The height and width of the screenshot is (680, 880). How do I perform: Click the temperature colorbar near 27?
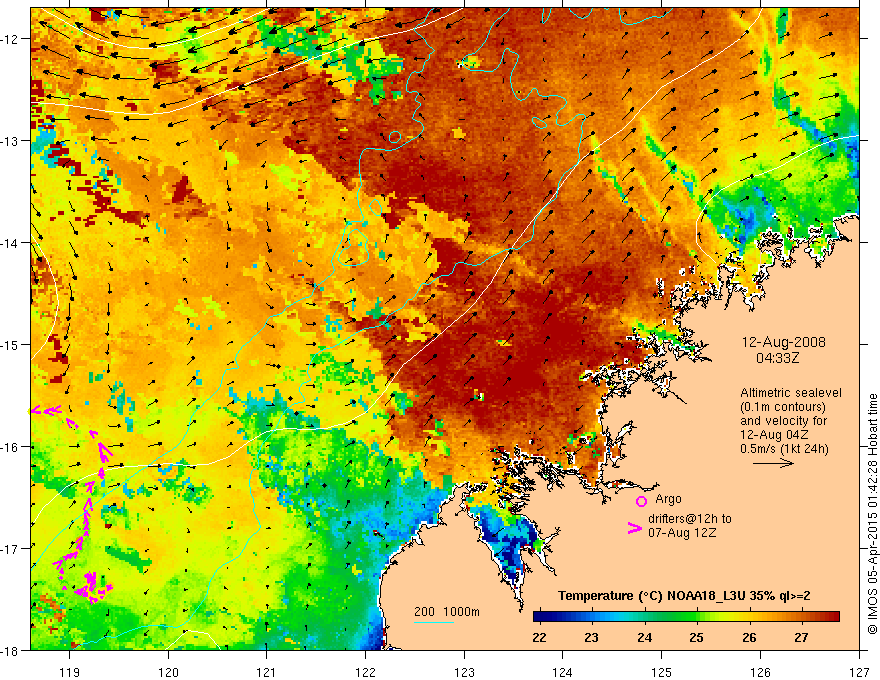coord(802,617)
